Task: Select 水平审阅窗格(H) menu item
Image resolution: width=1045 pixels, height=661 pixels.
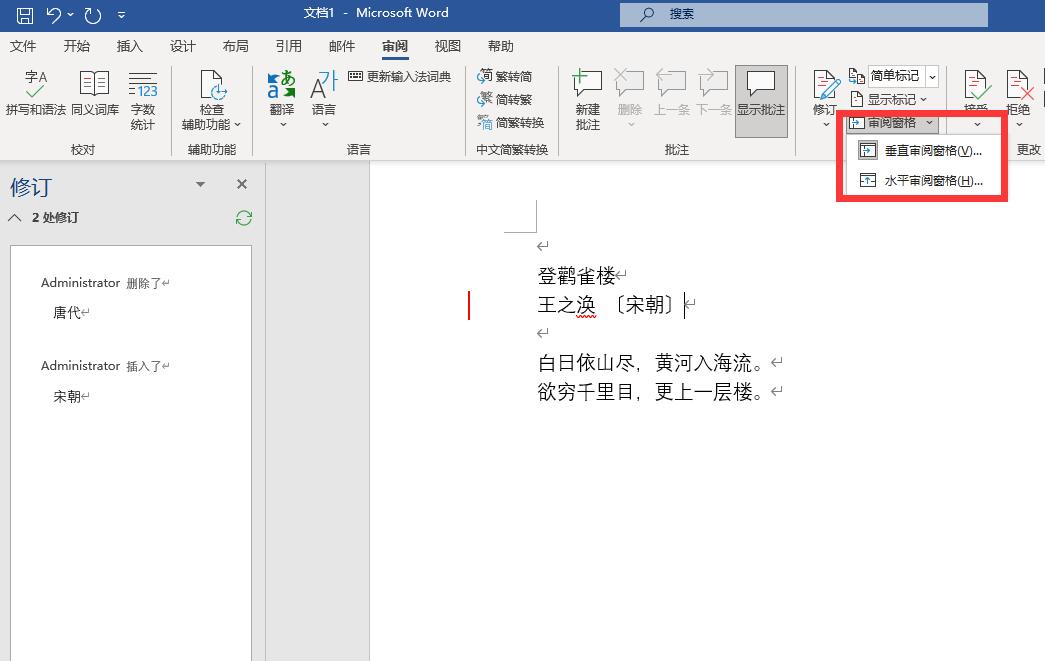Action: [922, 181]
